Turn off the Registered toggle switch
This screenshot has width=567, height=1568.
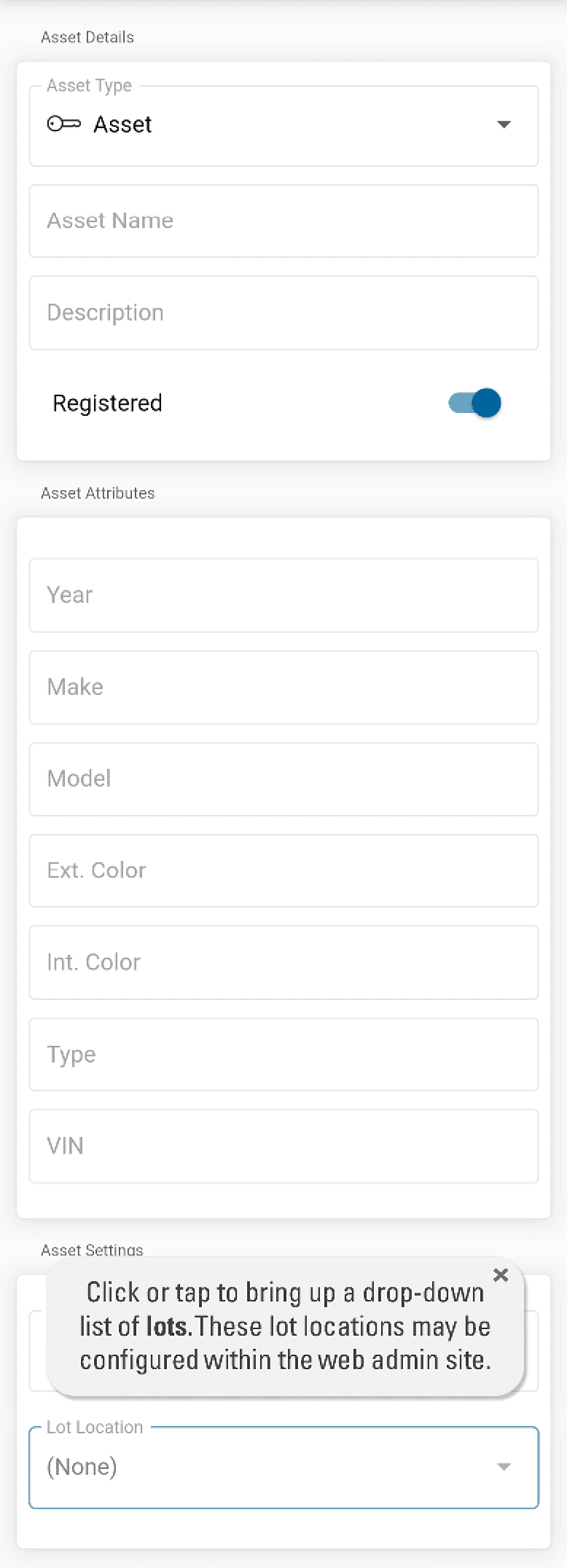(475, 403)
